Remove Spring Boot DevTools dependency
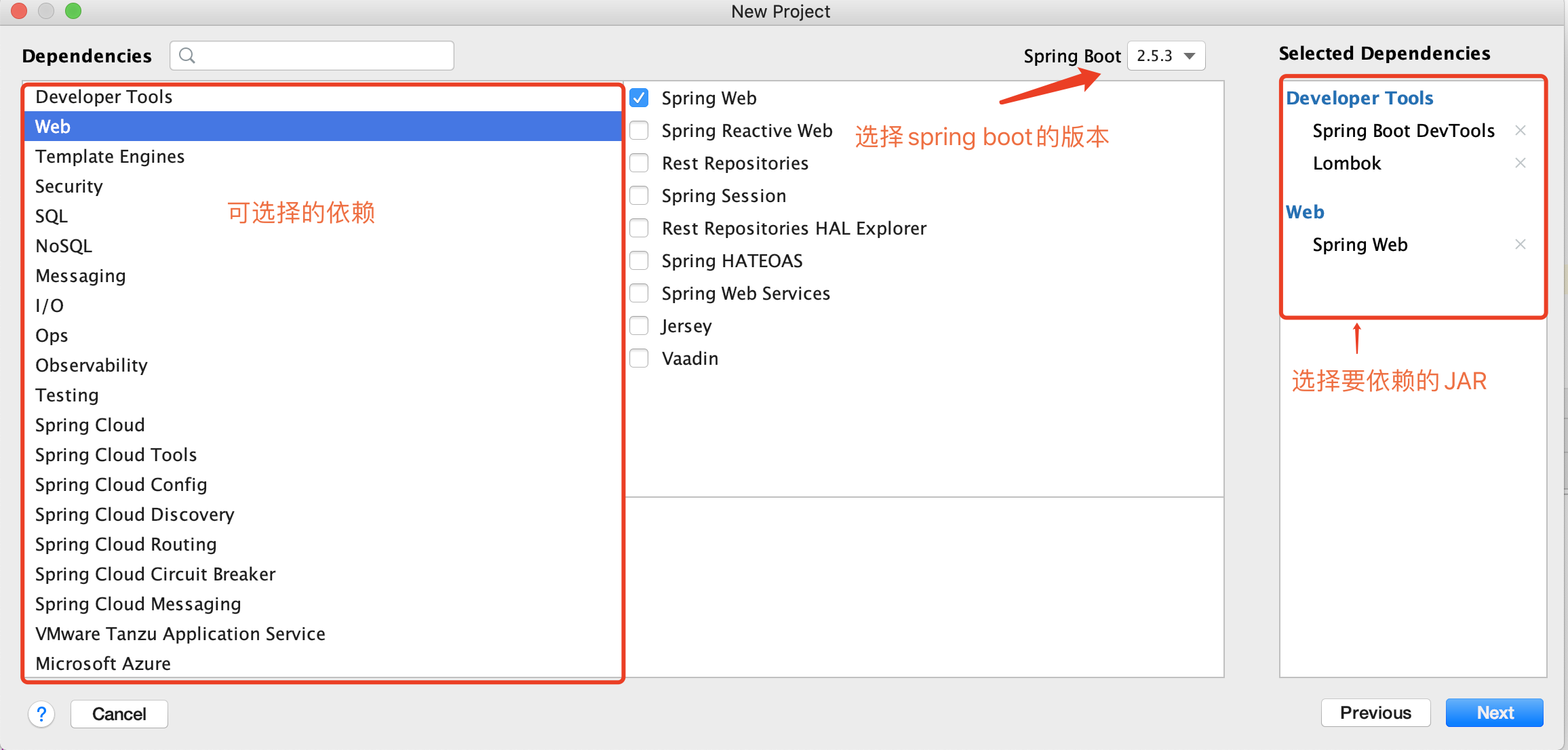 pyautogui.click(x=1521, y=130)
